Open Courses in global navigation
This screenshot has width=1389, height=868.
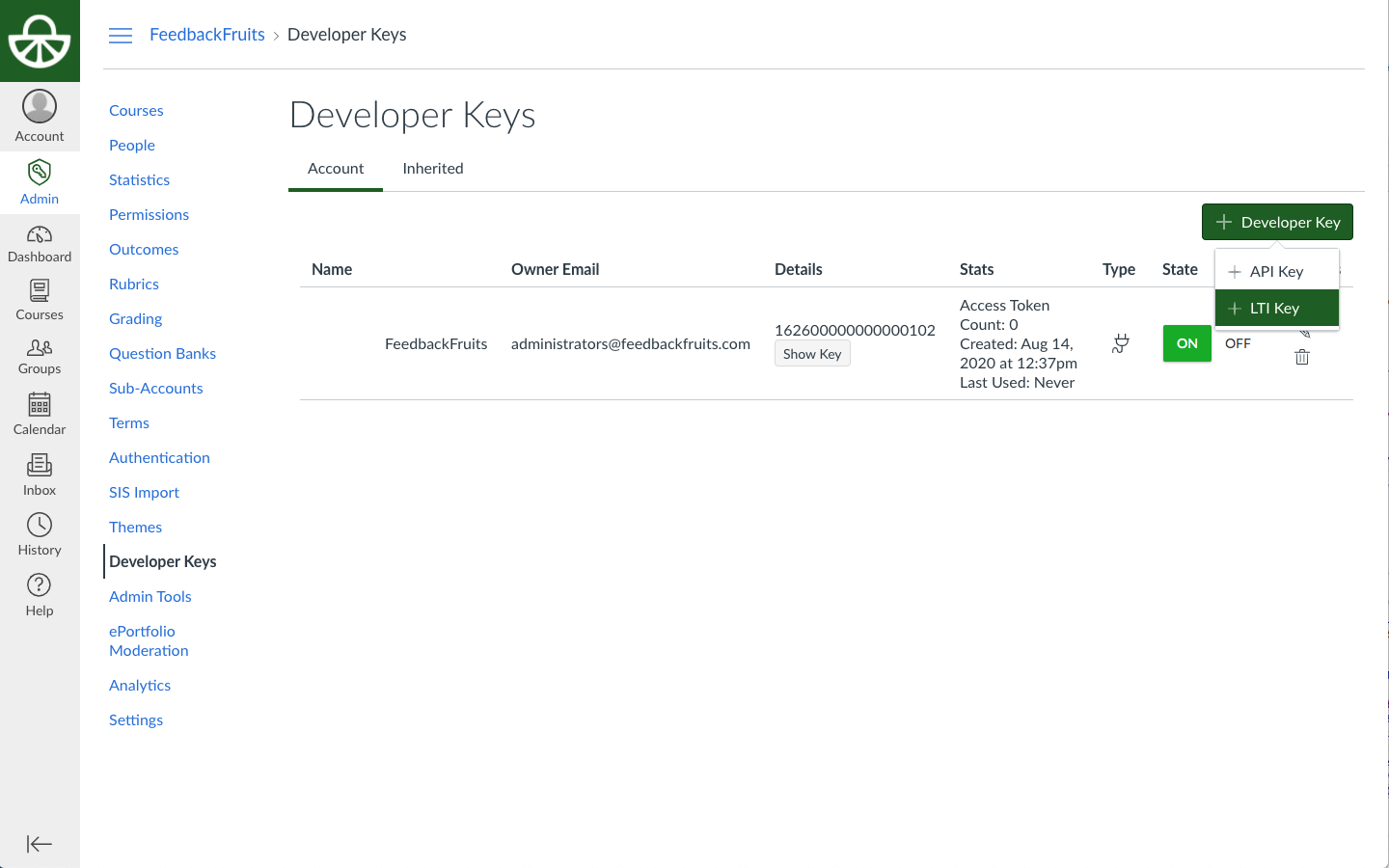pyautogui.click(x=40, y=300)
